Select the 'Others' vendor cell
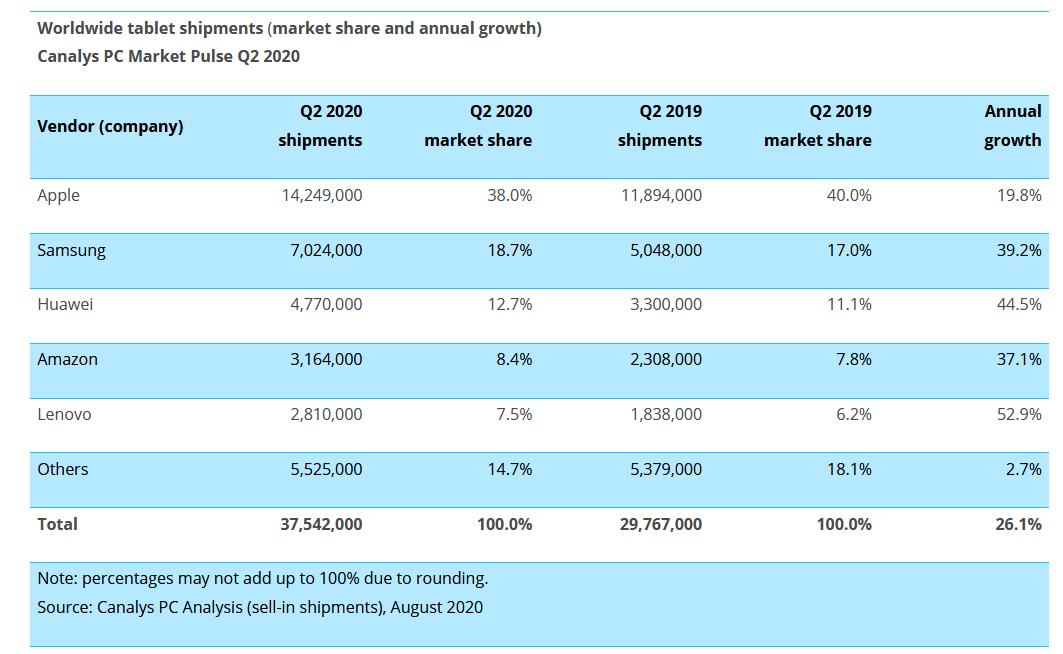The width and height of the screenshot is (1063, 654). 62,470
